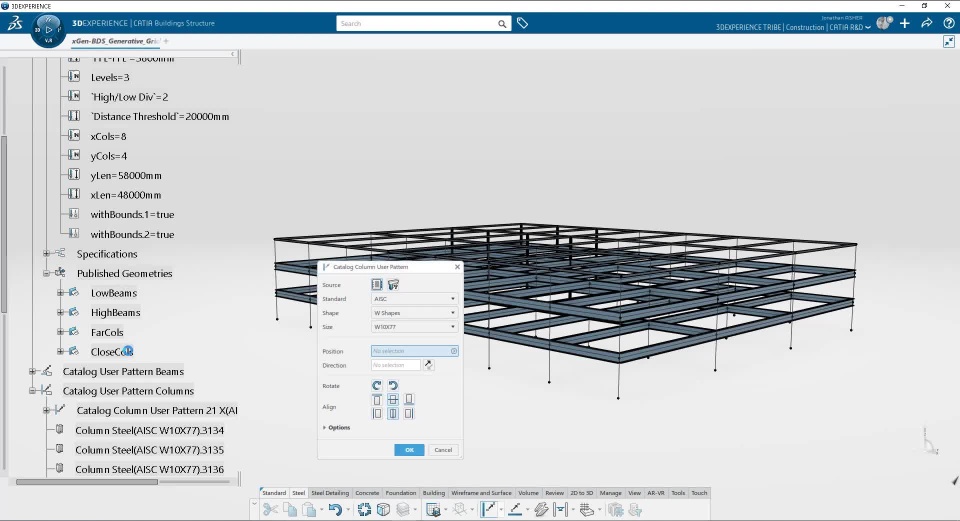
Task: Select the xCols=8 parameter
Action: point(108,136)
